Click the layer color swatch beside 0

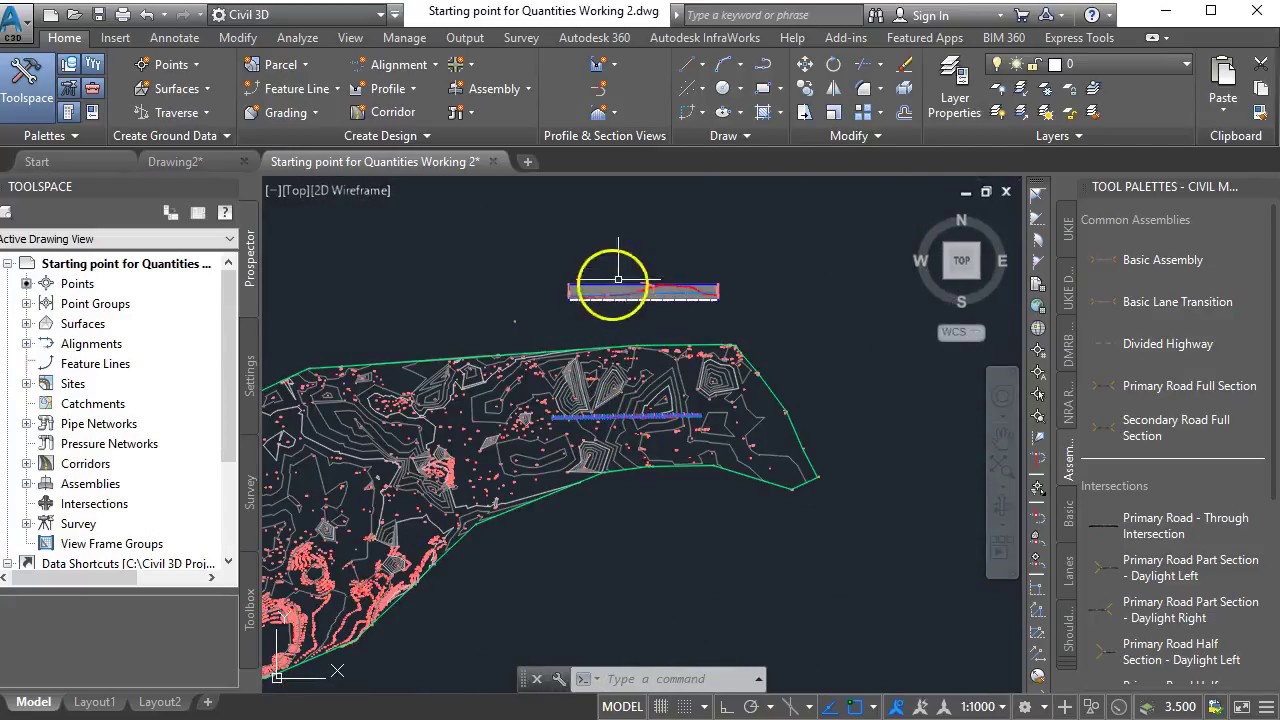[1054, 64]
